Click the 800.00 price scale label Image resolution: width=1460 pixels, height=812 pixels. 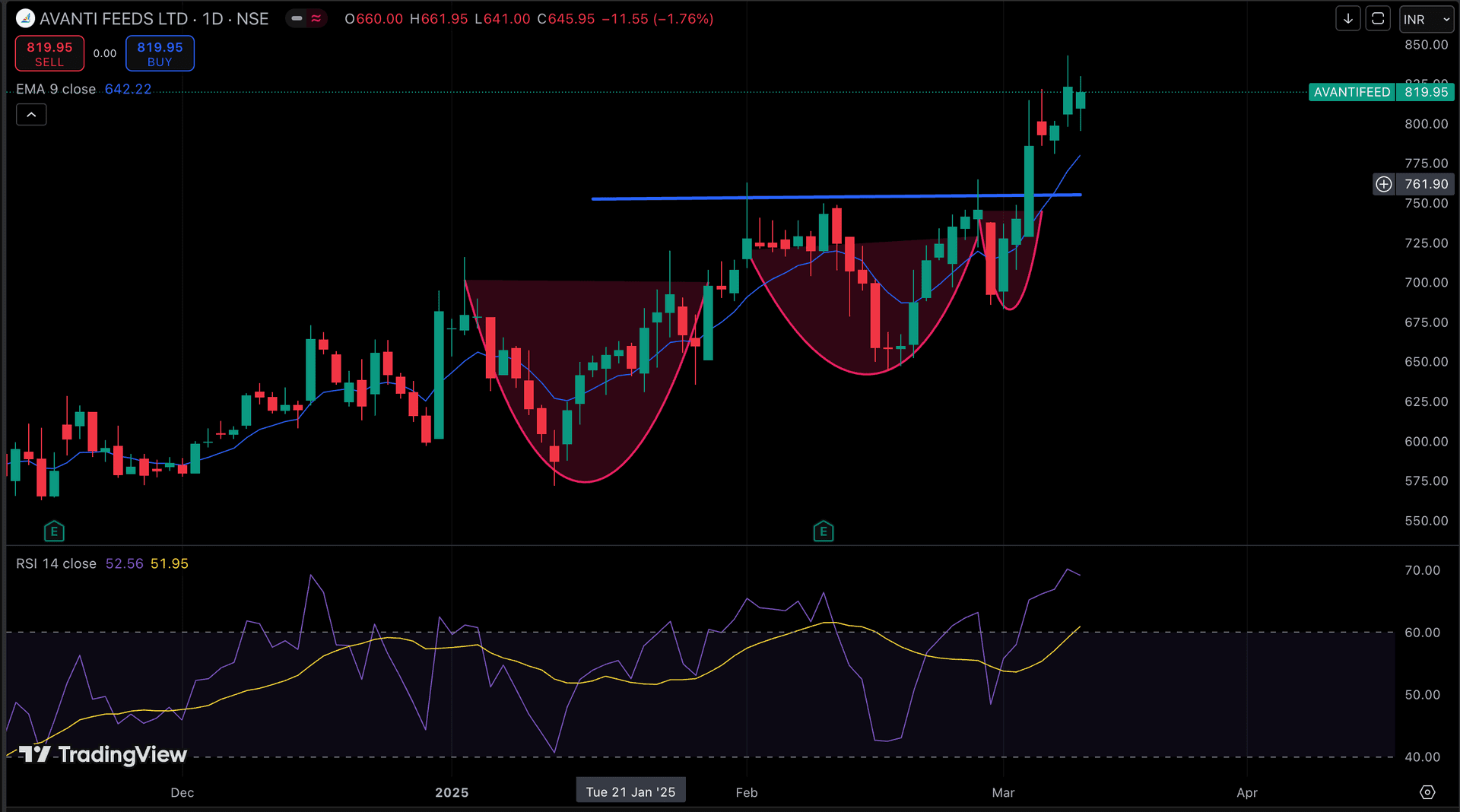tap(1427, 124)
